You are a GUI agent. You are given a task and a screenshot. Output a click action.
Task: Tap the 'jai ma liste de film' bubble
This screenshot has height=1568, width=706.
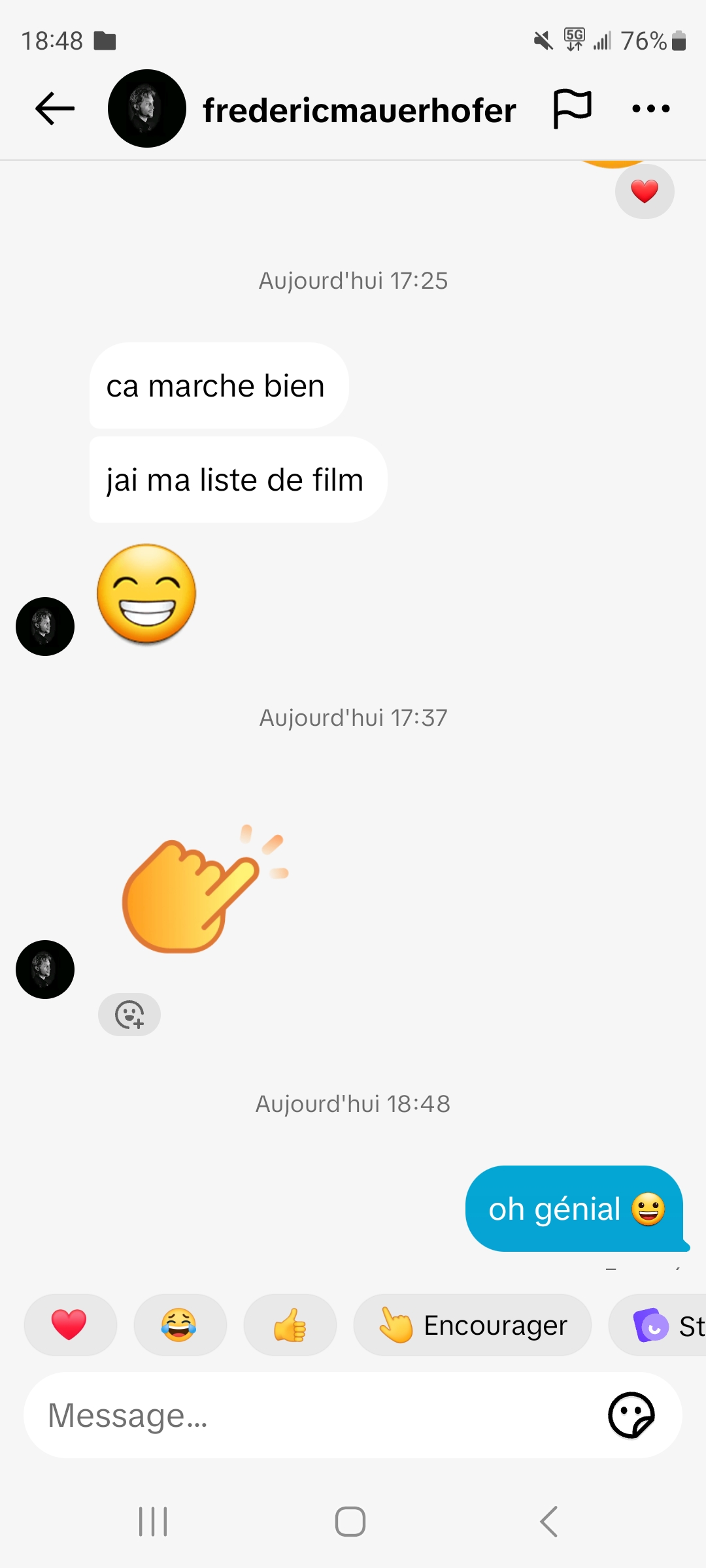(x=238, y=480)
